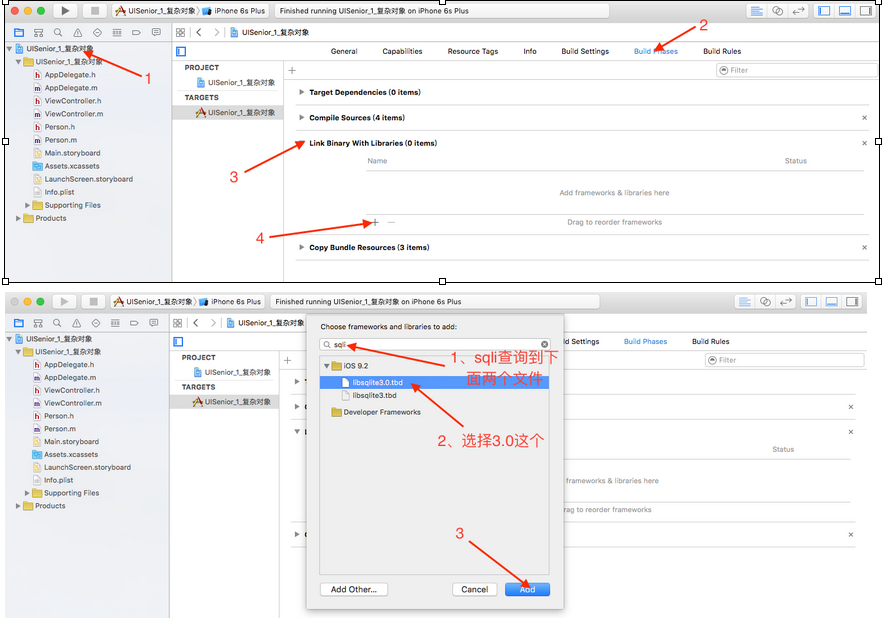Select Main.storyboard in top navigator
Viewport: 883px width, 621px height.
coord(72,153)
